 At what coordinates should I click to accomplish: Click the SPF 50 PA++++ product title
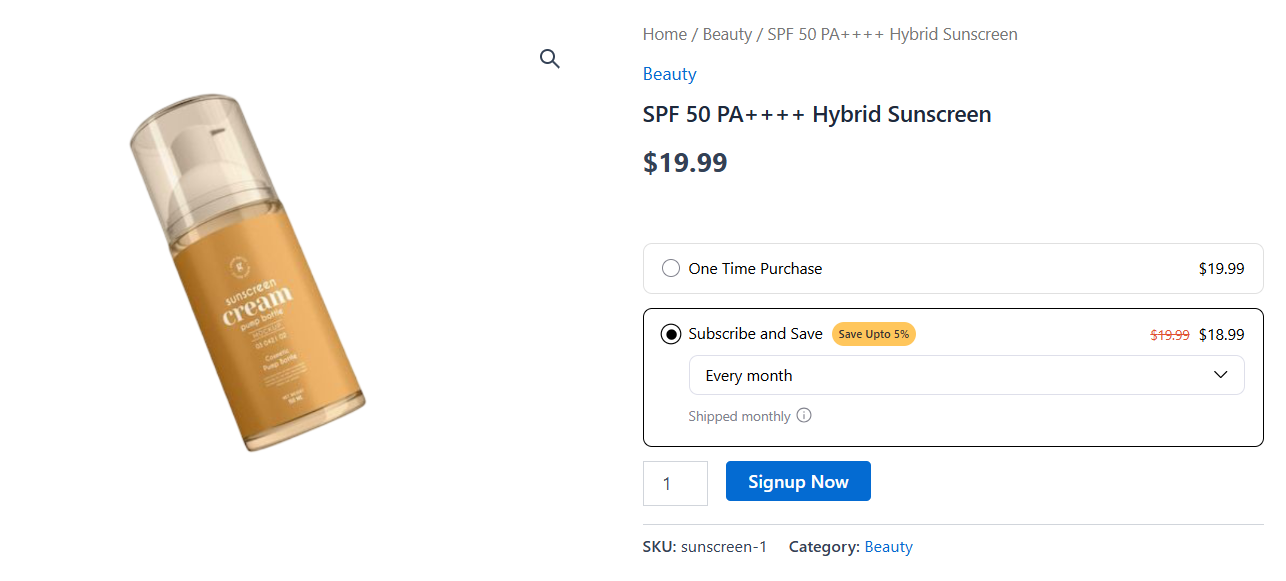point(817,114)
